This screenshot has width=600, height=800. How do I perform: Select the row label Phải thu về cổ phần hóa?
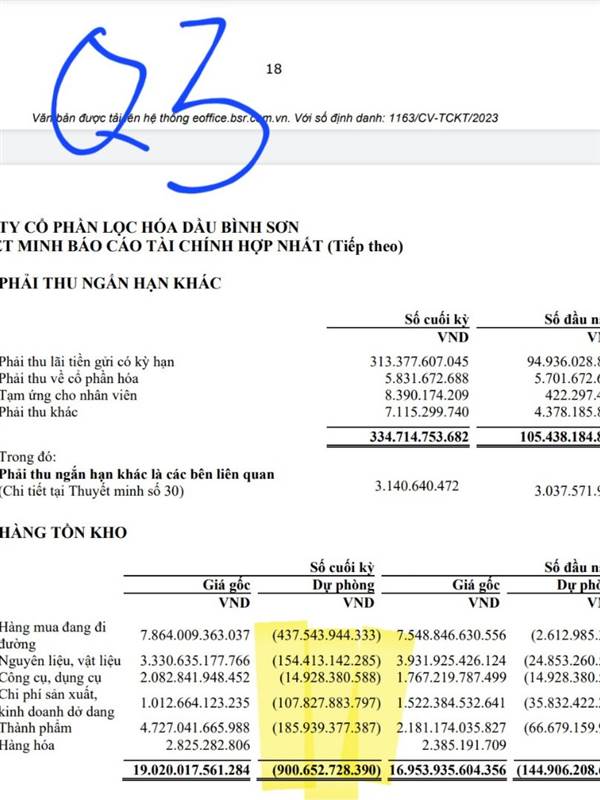[69, 379]
